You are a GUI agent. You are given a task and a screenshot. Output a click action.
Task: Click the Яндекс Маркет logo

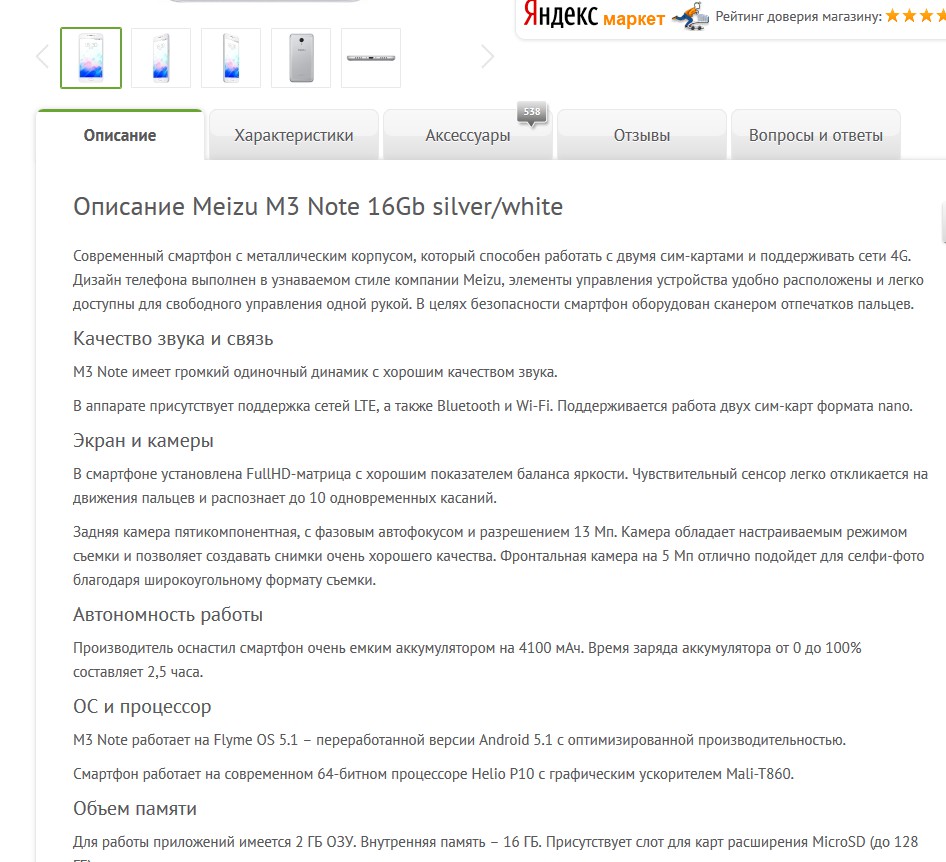(594, 16)
